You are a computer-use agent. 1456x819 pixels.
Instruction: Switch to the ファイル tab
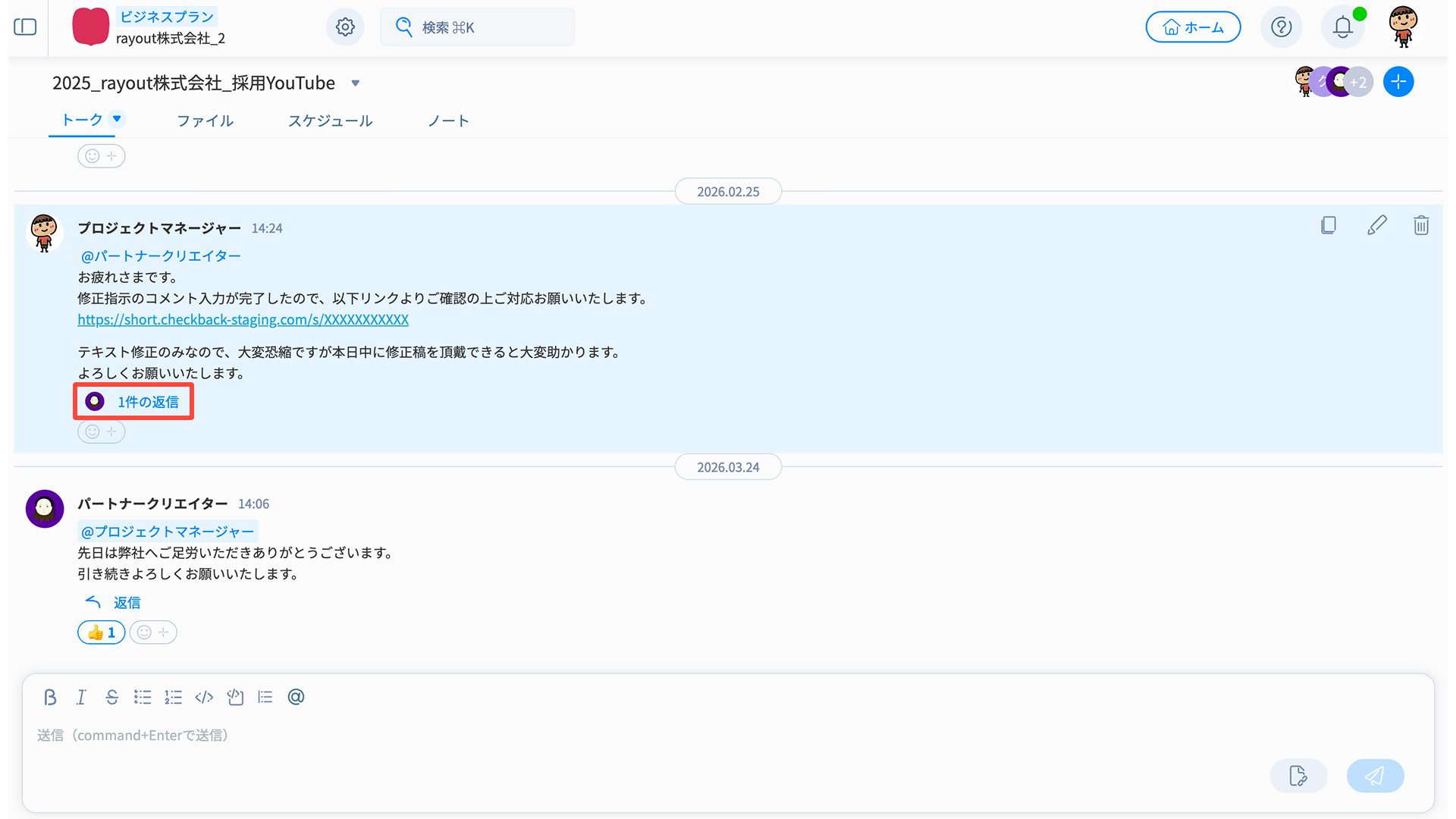pos(205,121)
